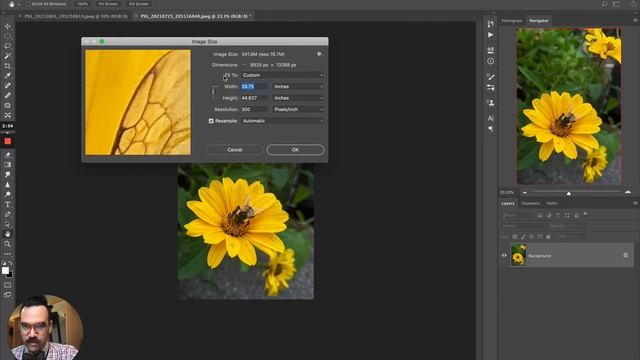
Task: Click the foreground color swatch
Action: pos(5,270)
